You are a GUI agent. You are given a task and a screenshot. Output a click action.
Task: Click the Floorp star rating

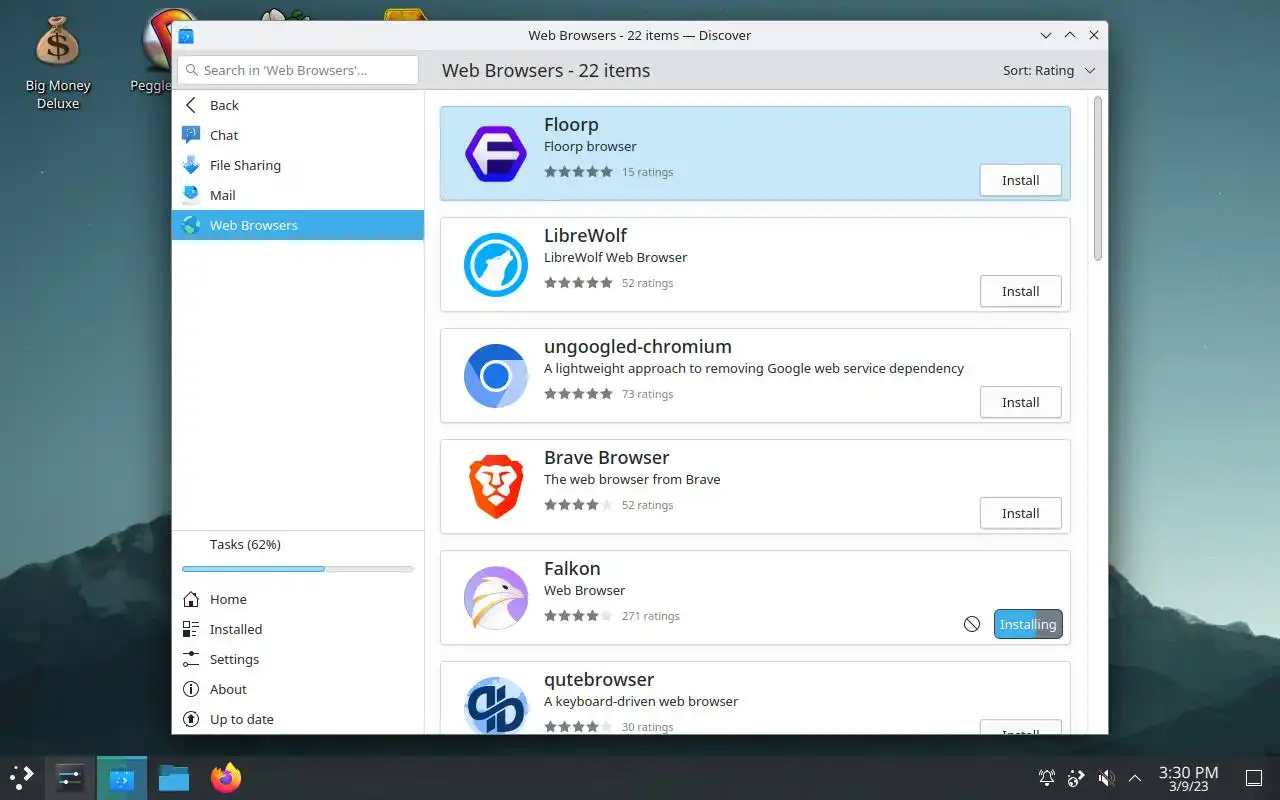[x=578, y=172]
